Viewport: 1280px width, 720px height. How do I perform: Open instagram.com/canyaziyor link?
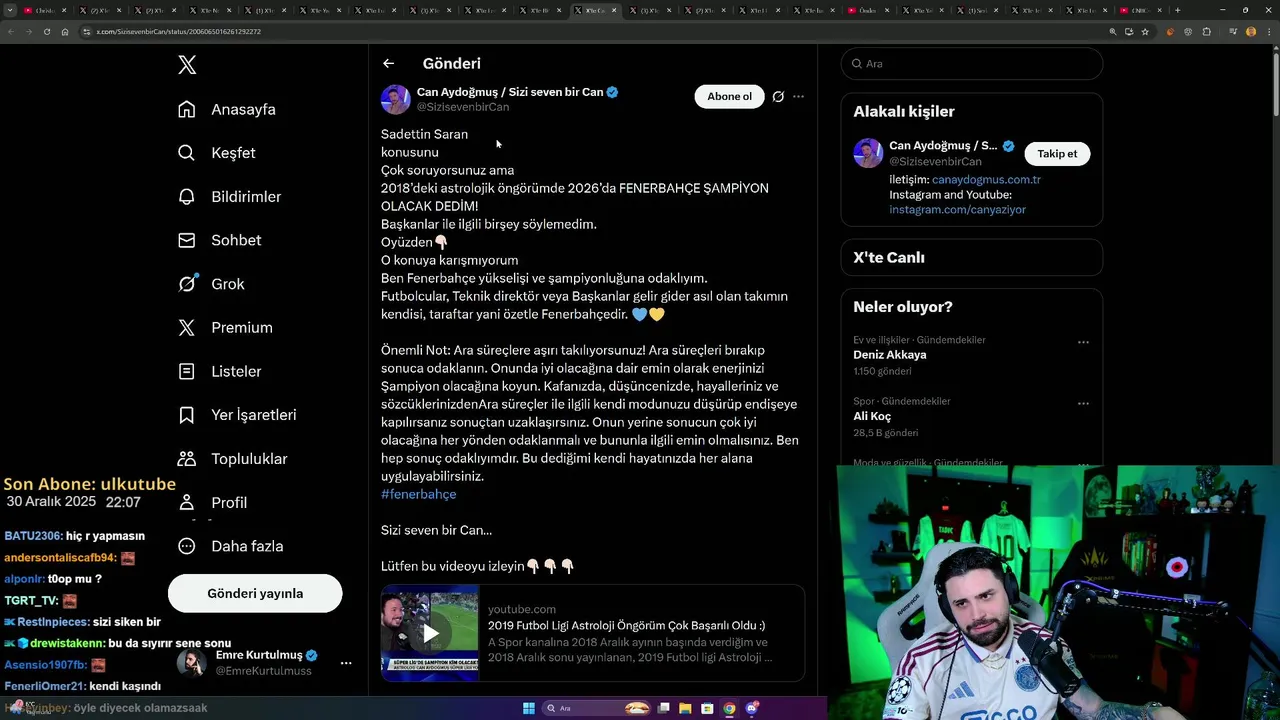[x=957, y=210]
